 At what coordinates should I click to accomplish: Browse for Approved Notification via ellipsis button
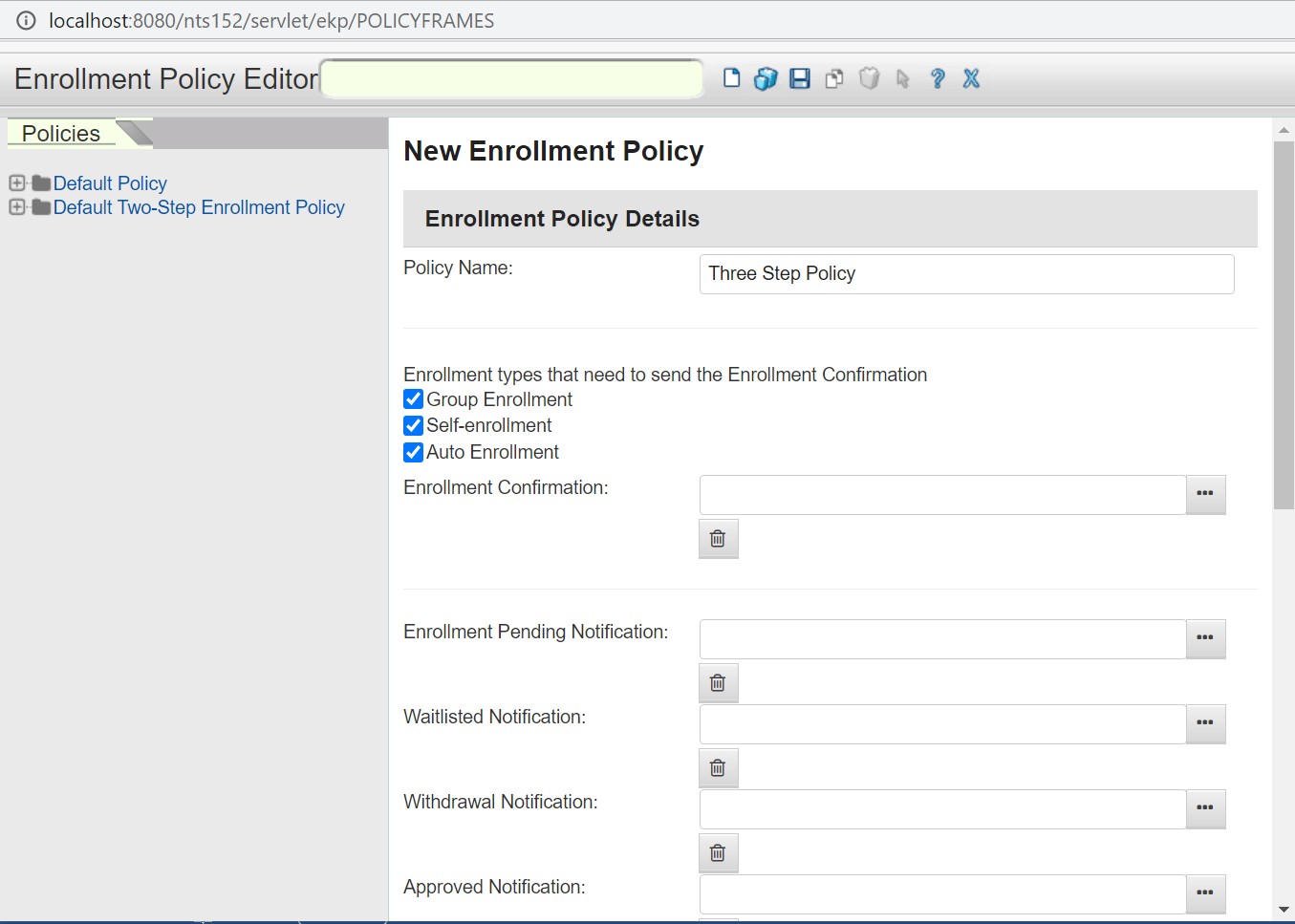coord(1205,893)
